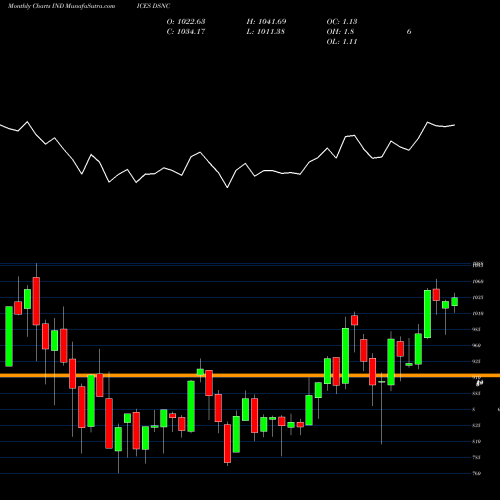This screenshot has height=500, width=500.
Task: Select the open value "O: 1022.63"
Action: [x=186, y=22]
